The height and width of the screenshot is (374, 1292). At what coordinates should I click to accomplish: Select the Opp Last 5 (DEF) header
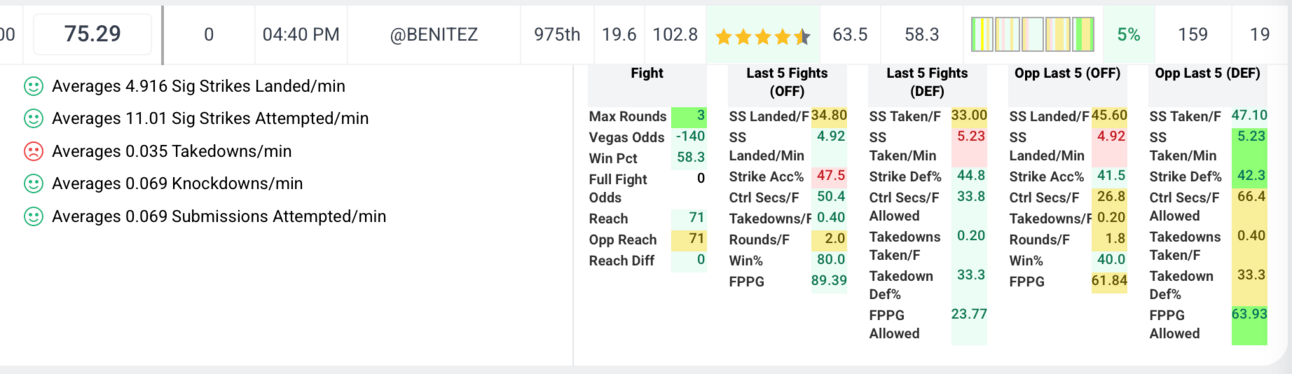1207,73
